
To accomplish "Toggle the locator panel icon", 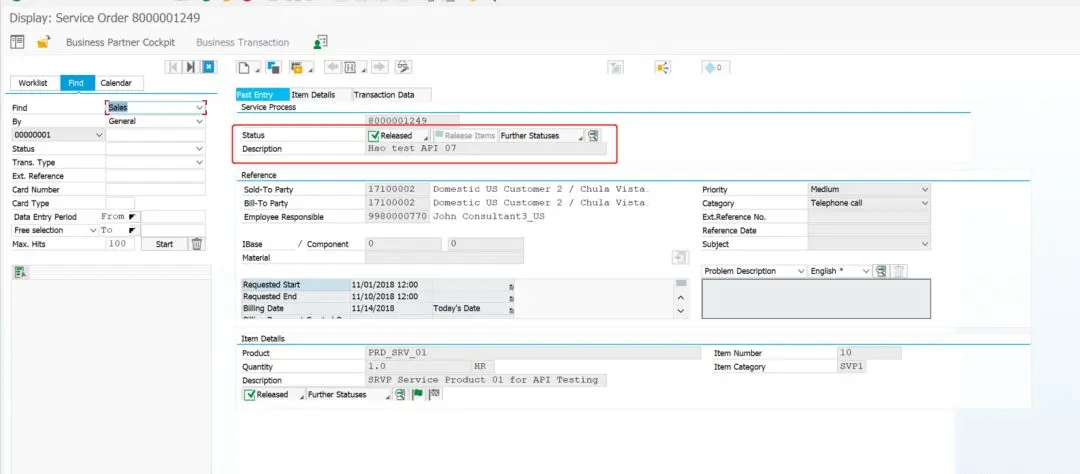I will [17, 42].
